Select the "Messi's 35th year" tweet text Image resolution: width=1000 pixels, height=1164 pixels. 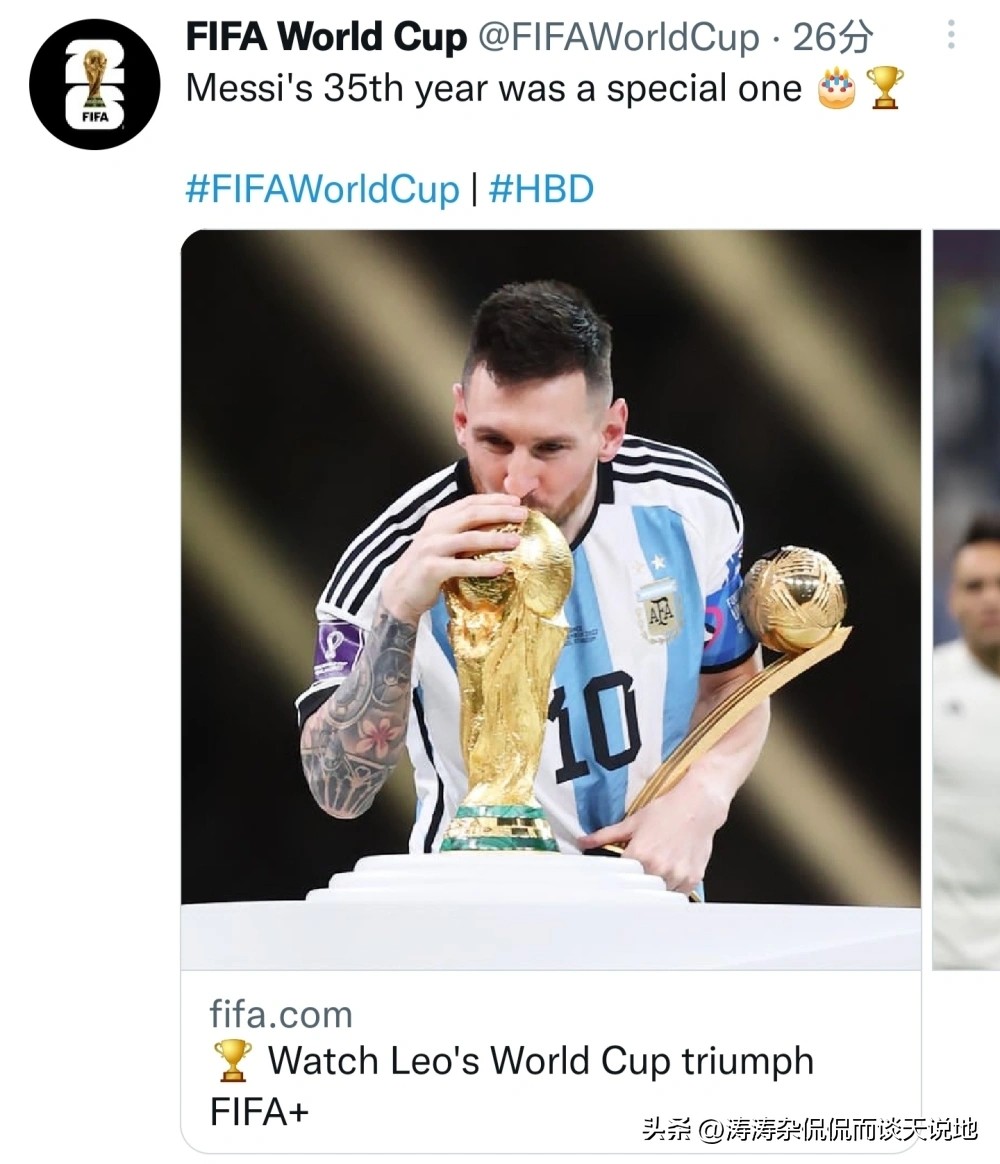[494, 89]
